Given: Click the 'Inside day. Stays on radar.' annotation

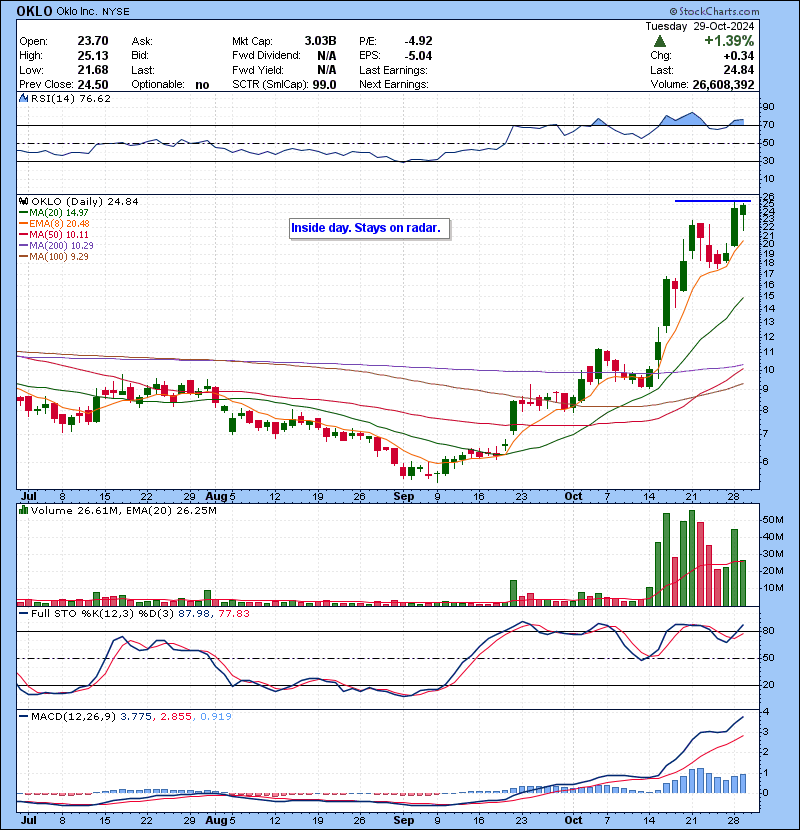Looking at the screenshot, I should (370, 229).
